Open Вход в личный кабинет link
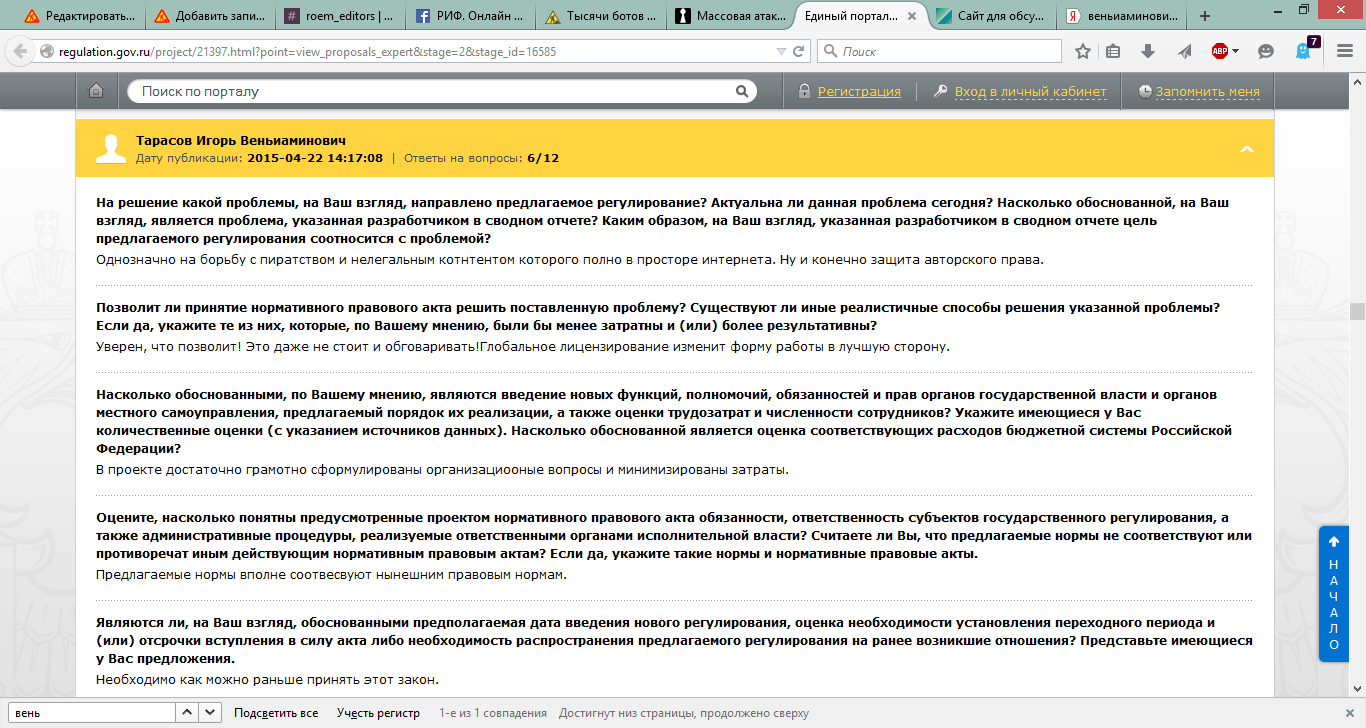This screenshot has width=1366, height=728. coord(1031,92)
